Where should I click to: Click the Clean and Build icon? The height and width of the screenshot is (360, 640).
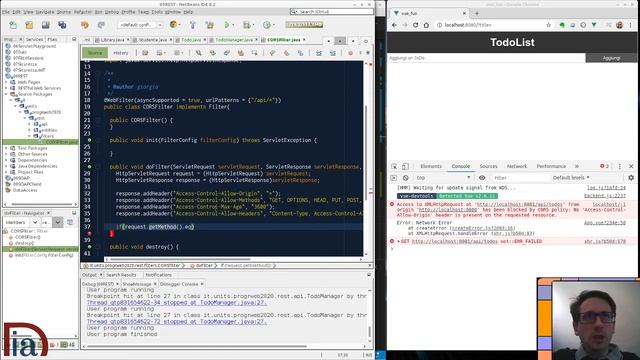click(210, 25)
